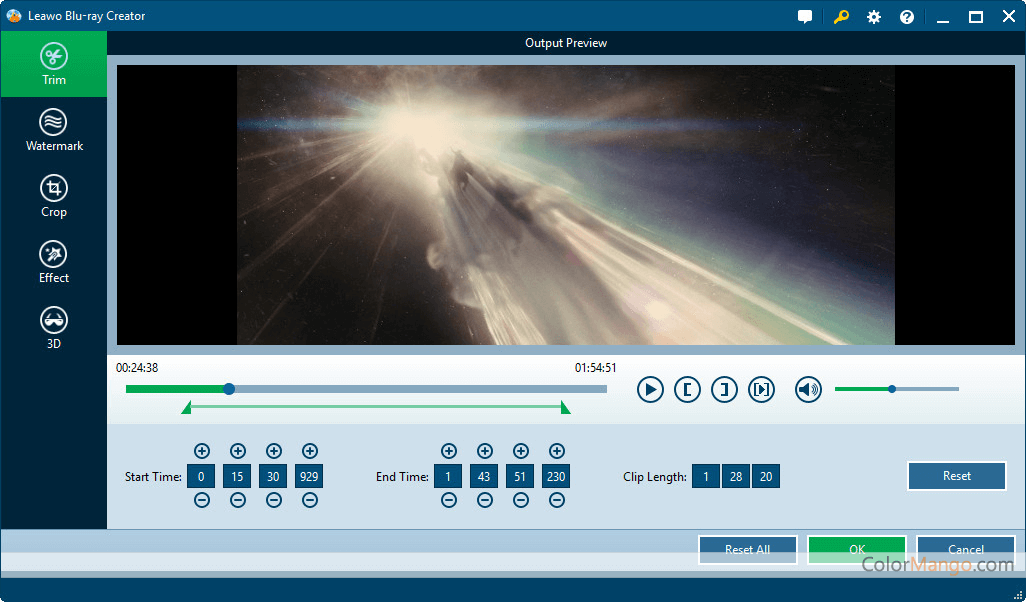
Task: Open the 3D settings tab
Action: tap(54, 328)
